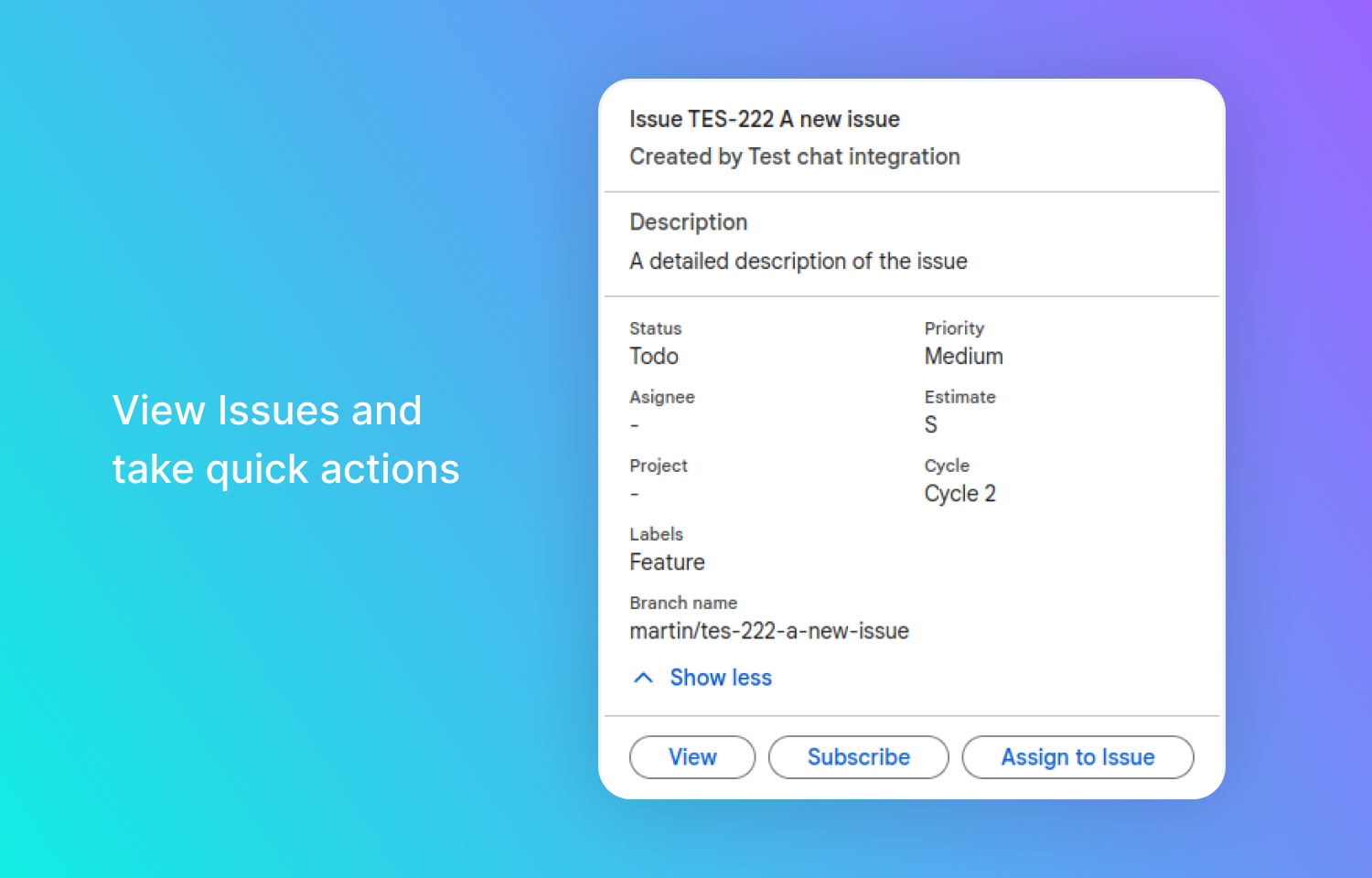Click the Subscribe button
This screenshot has width=1372, height=878.
pos(859,757)
